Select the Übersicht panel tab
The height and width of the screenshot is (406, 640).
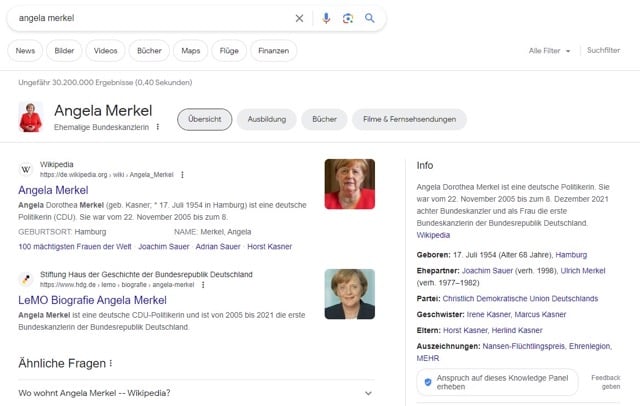[x=204, y=119]
